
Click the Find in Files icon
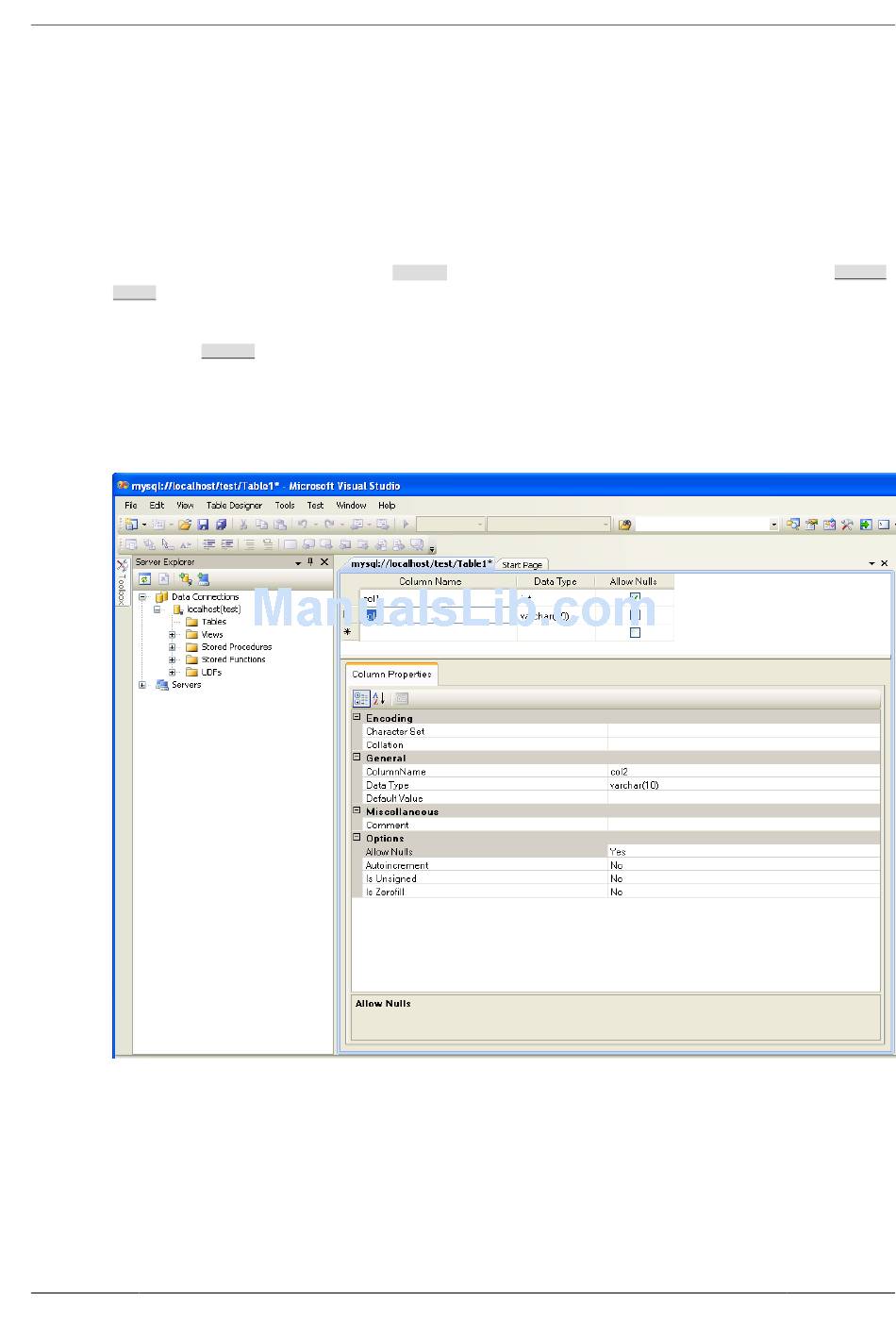(624, 525)
